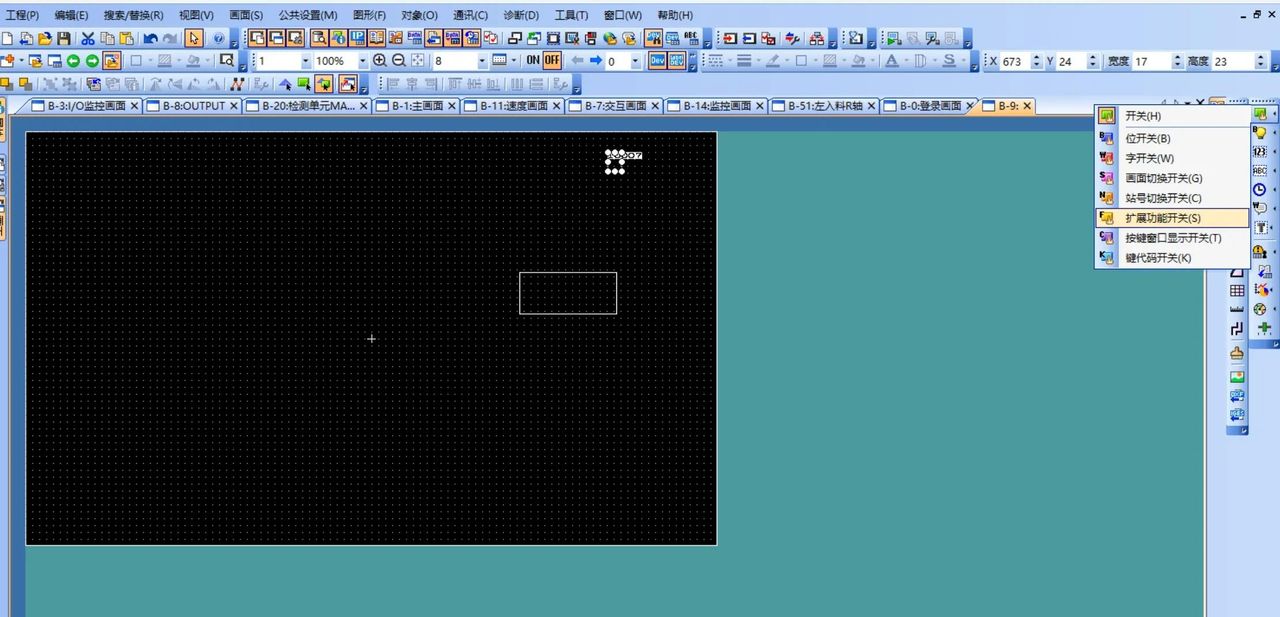Click the Cut scissors icon
The image size is (1280, 617).
88,38
